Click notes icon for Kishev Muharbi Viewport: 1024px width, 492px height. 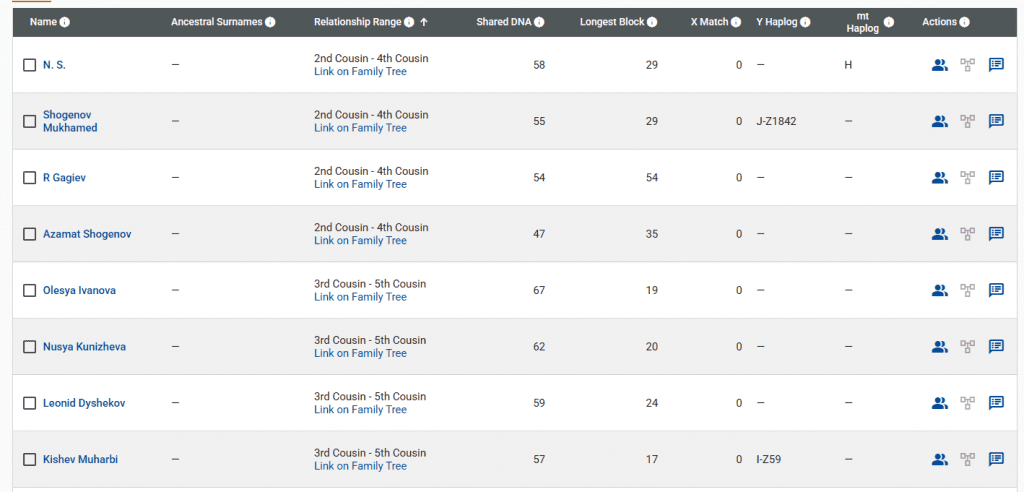pyautogui.click(x=996, y=460)
